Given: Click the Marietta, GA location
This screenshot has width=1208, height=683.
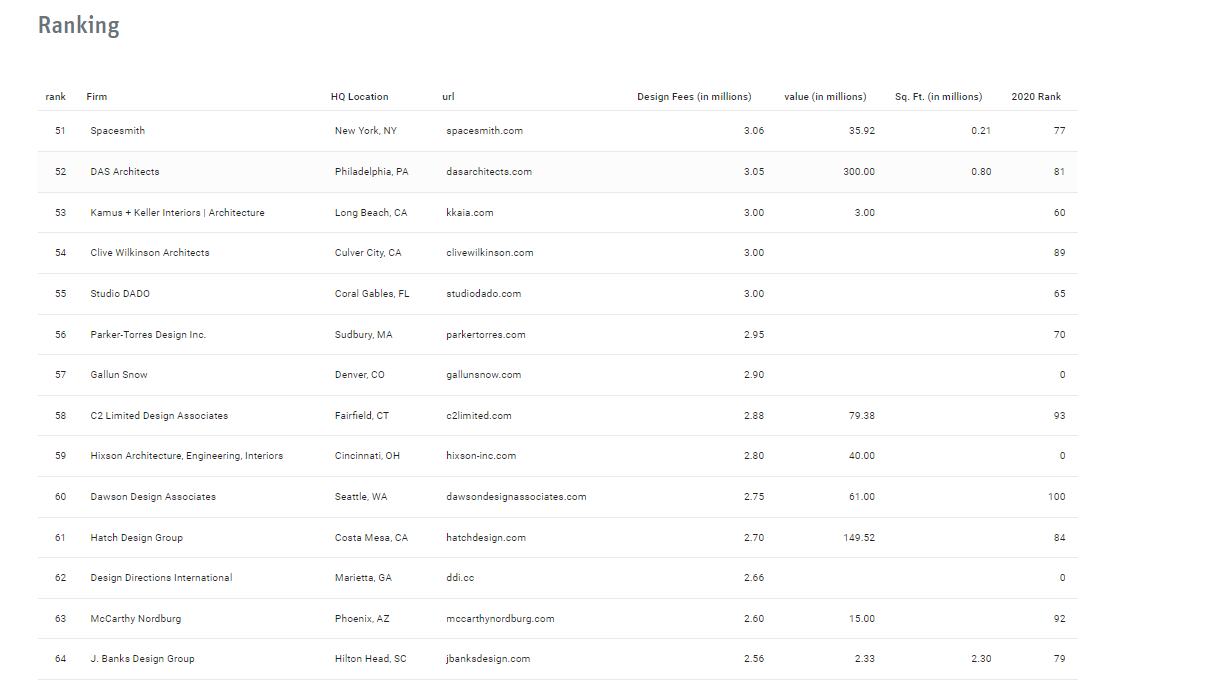Looking at the screenshot, I should (363, 578).
